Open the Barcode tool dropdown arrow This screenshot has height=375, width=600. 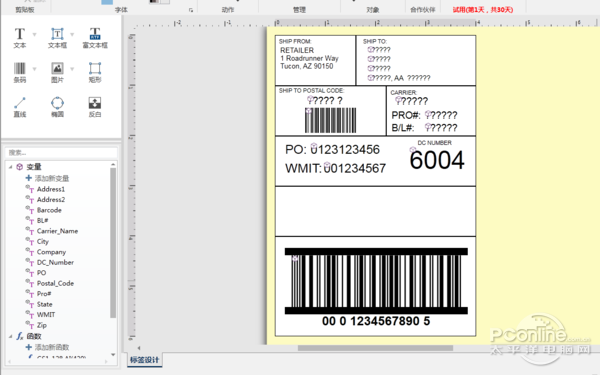click(34, 69)
